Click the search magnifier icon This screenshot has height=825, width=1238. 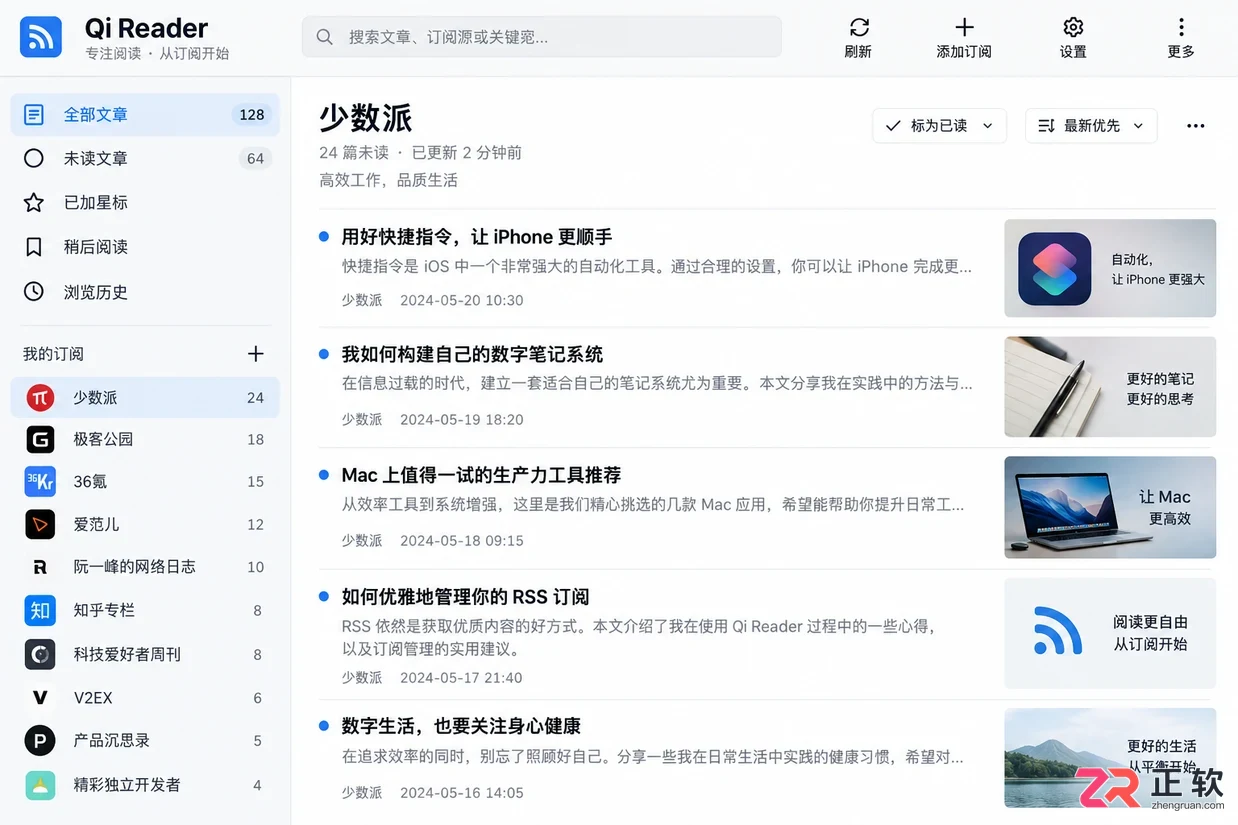click(324, 37)
